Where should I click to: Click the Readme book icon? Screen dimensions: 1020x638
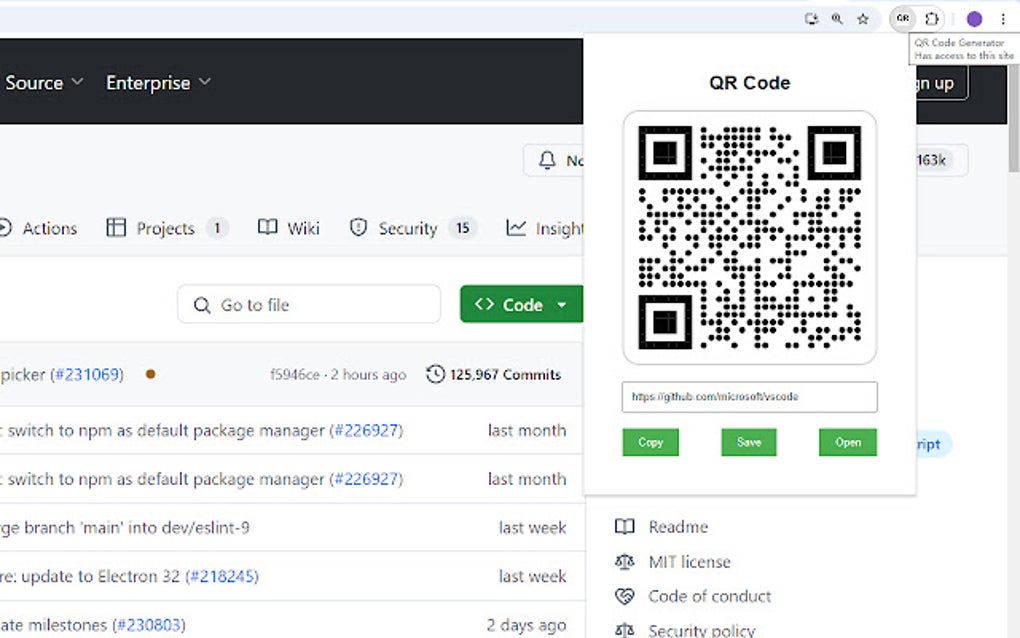[x=624, y=526]
